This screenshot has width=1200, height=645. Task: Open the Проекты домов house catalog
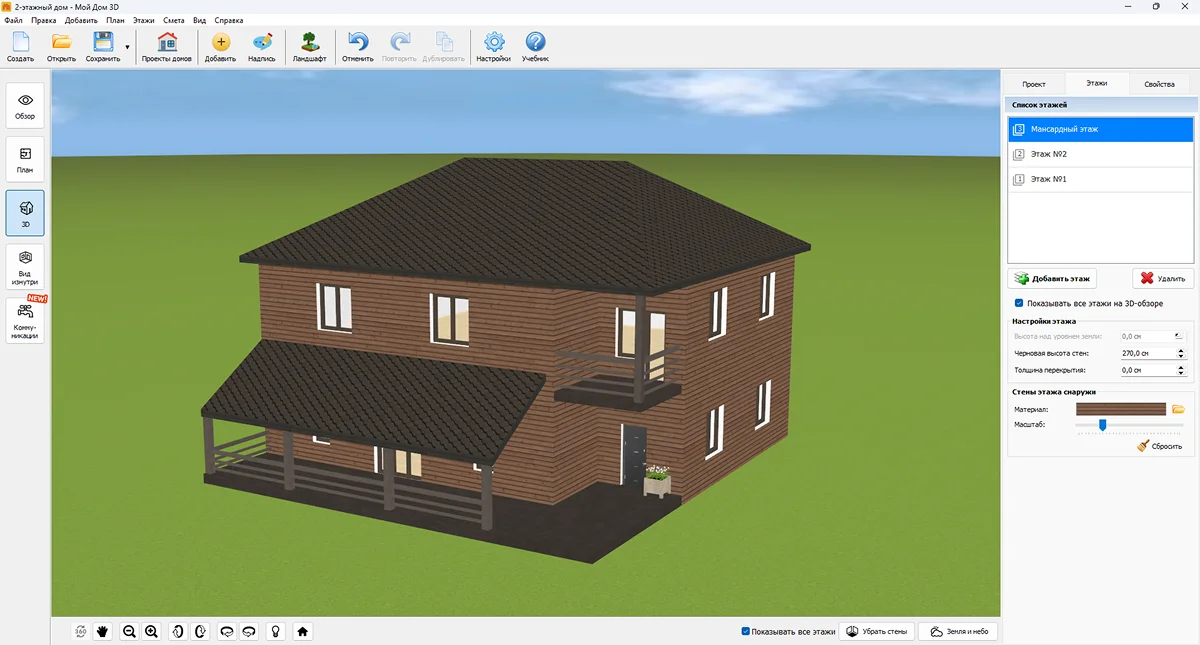[x=166, y=46]
